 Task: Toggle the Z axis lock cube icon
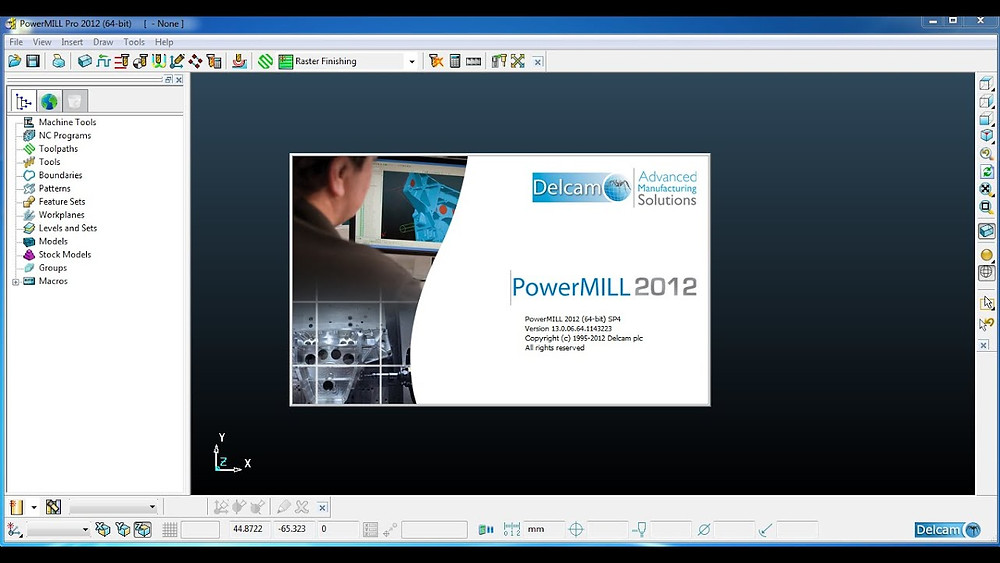point(143,529)
